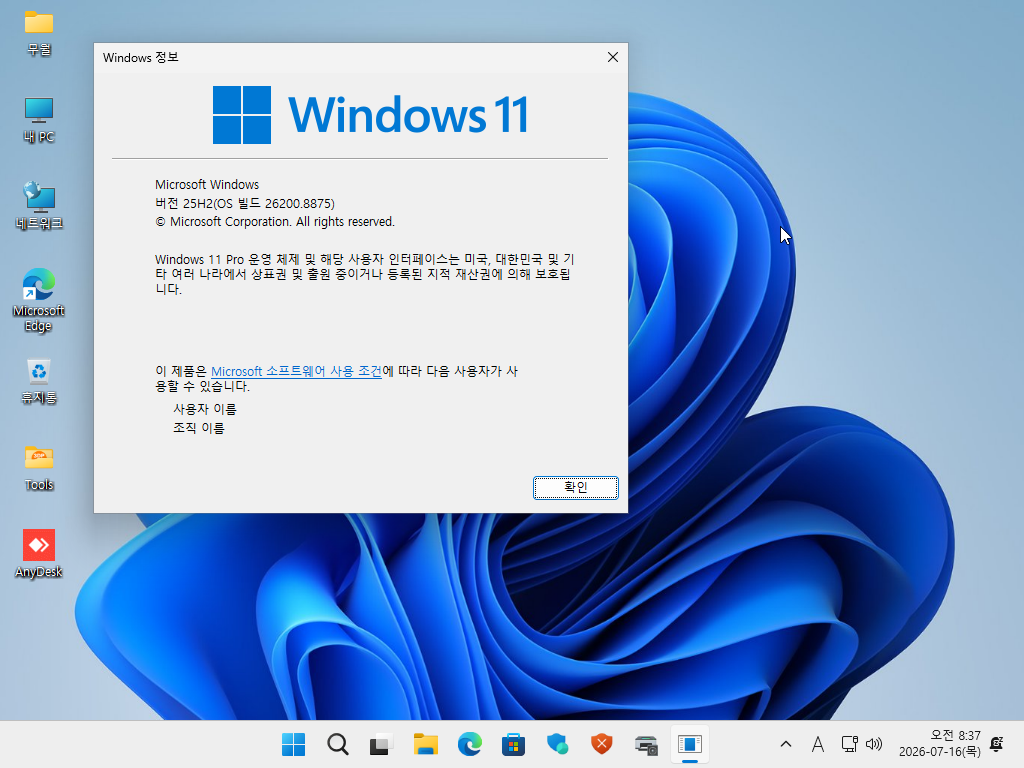
Task: Open Microsoft Store from taskbar
Action: [x=513, y=744]
